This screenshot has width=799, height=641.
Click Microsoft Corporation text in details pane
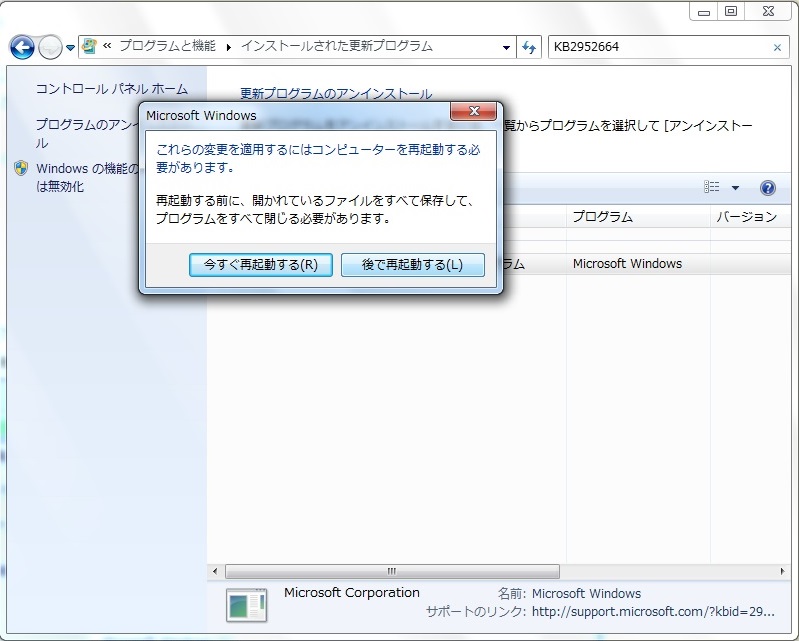352,593
